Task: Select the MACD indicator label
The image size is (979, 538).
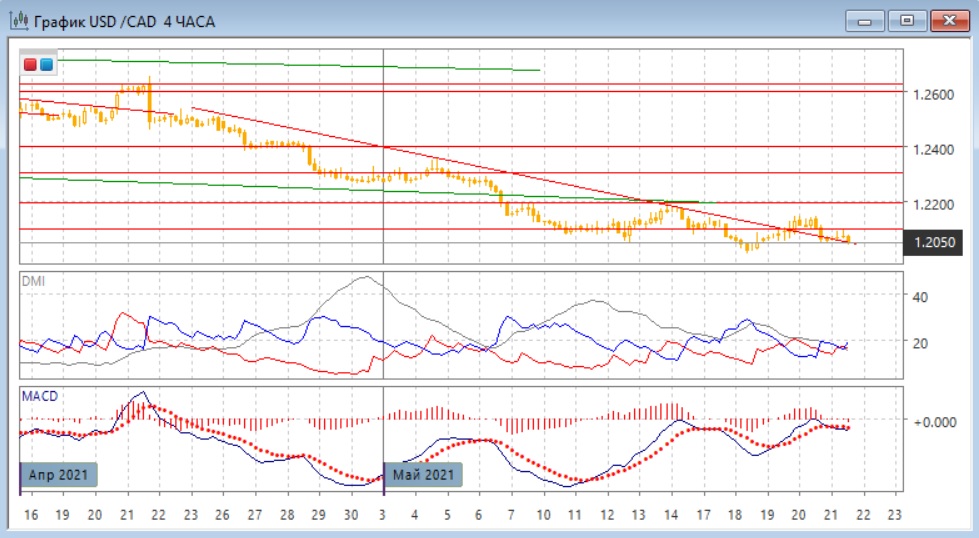Action: (39, 396)
